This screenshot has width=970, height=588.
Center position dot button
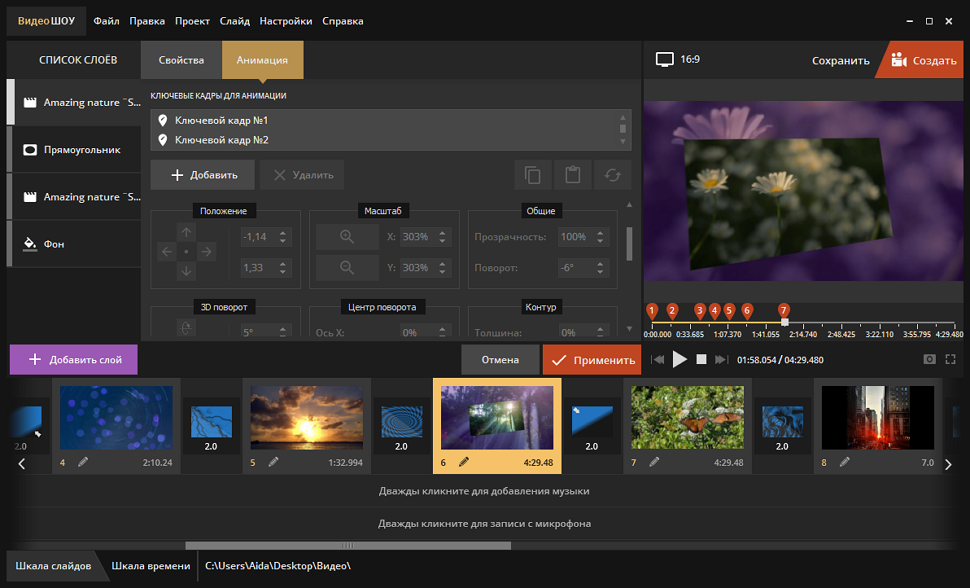point(186,252)
